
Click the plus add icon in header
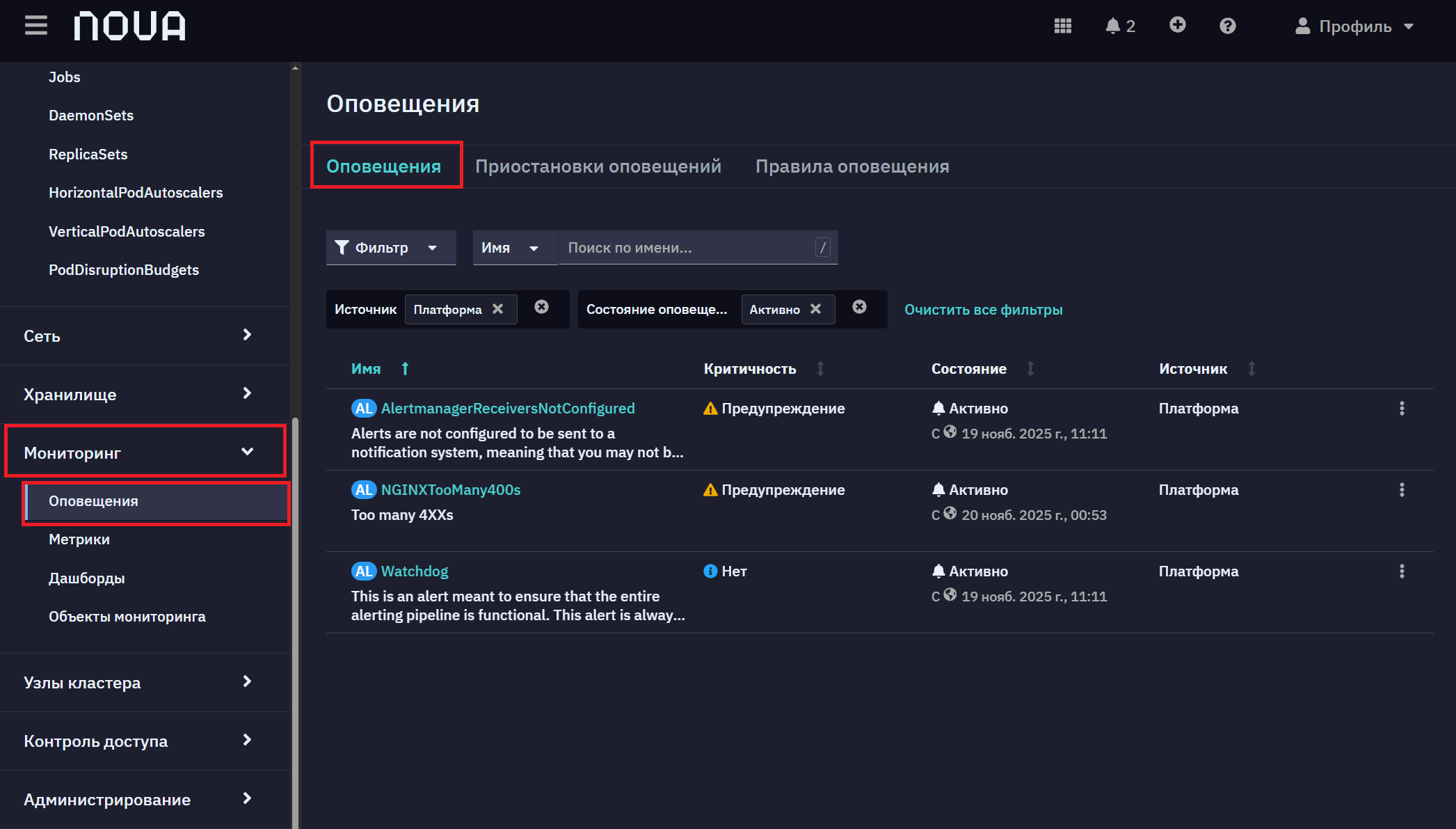(1177, 25)
